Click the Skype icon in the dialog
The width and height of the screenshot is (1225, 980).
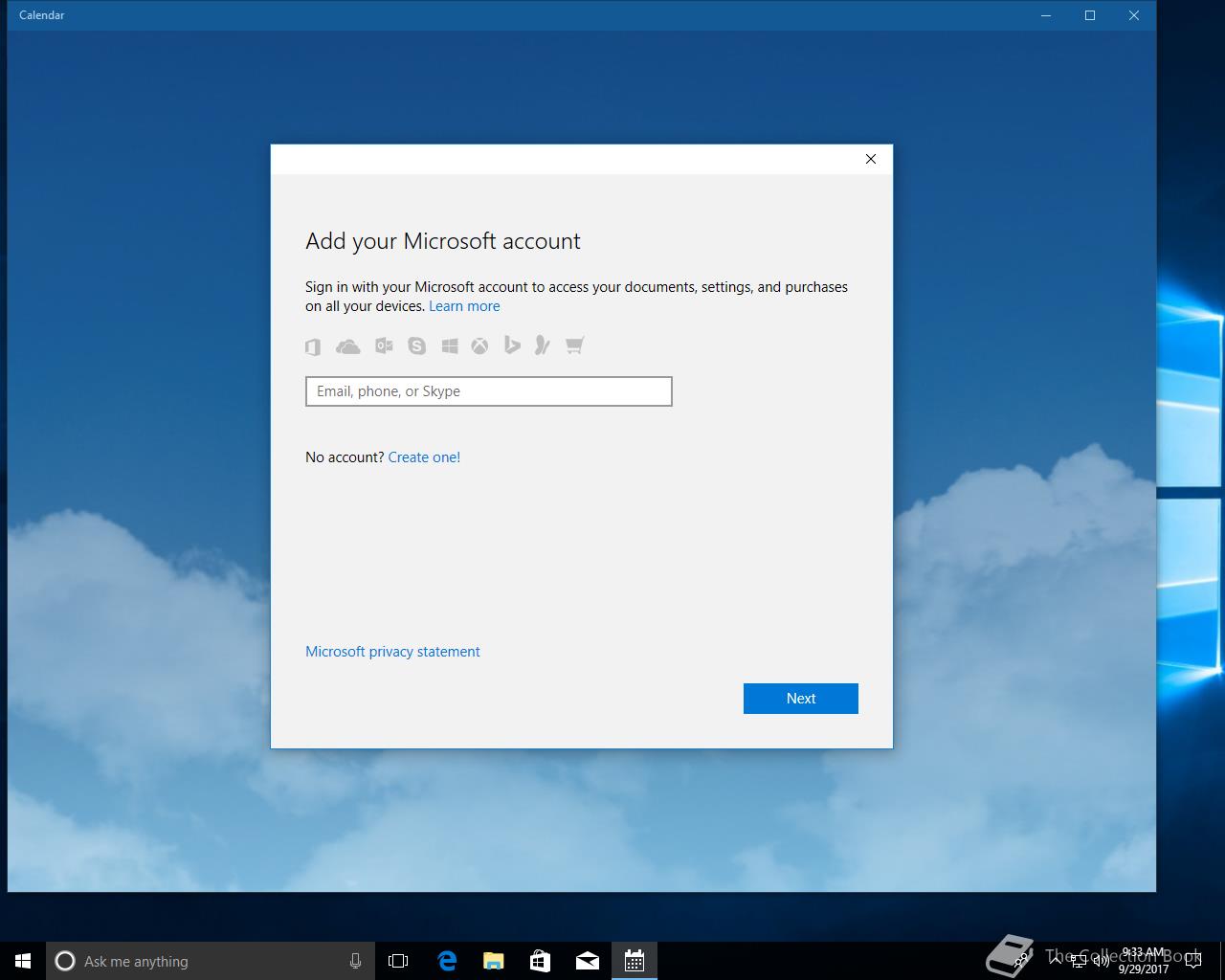[416, 346]
